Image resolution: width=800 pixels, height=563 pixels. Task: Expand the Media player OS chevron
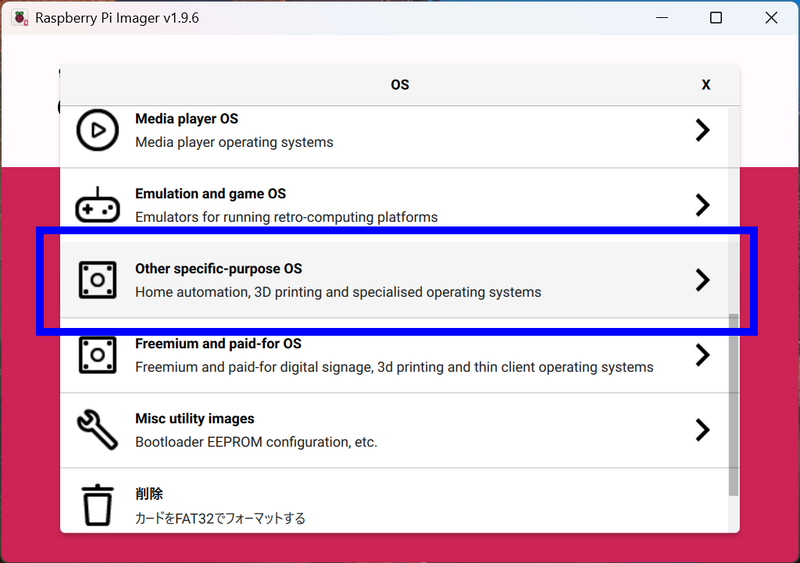click(x=703, y=130)
